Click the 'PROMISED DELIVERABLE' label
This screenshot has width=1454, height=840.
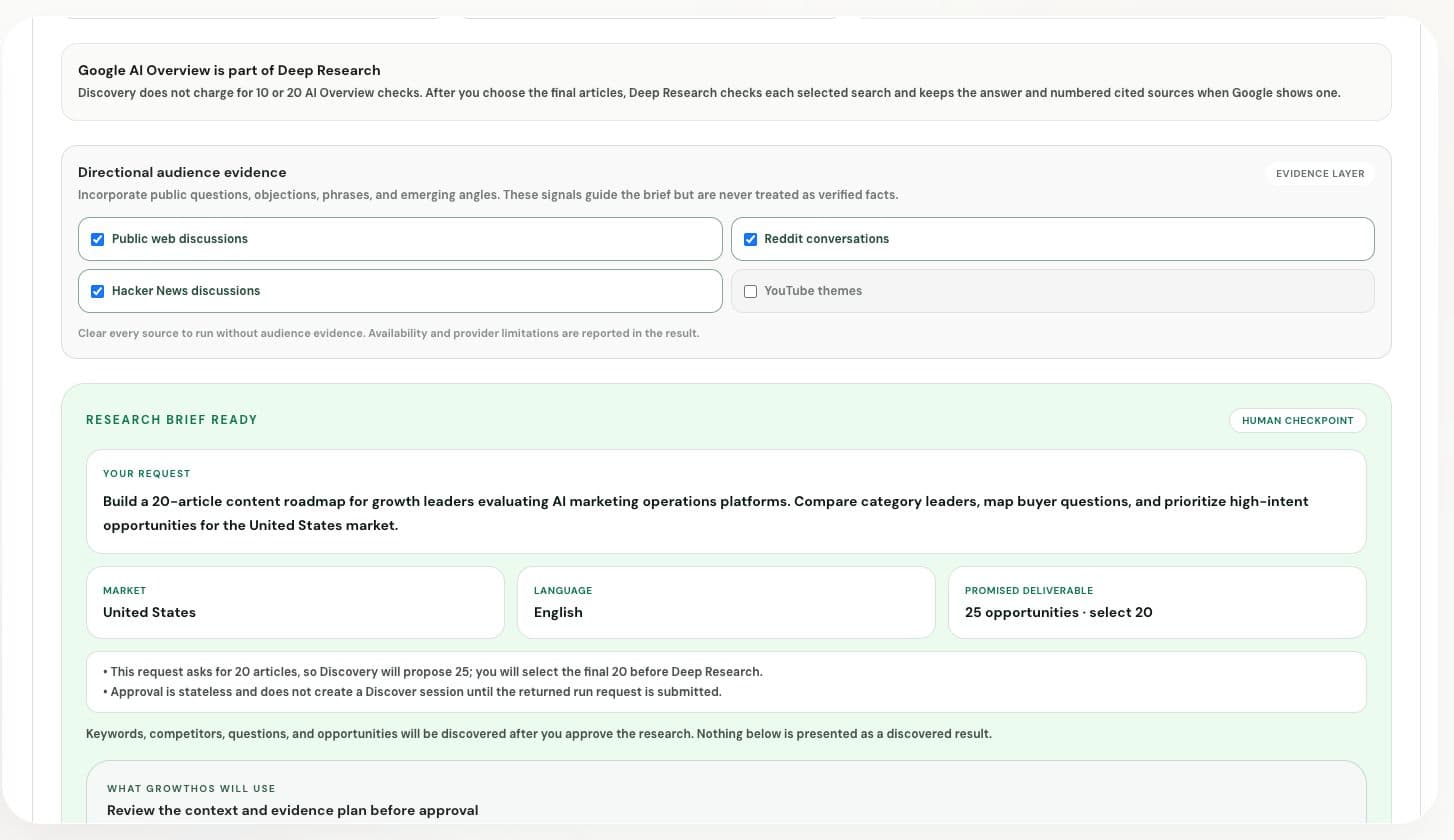coord(1029,590)
